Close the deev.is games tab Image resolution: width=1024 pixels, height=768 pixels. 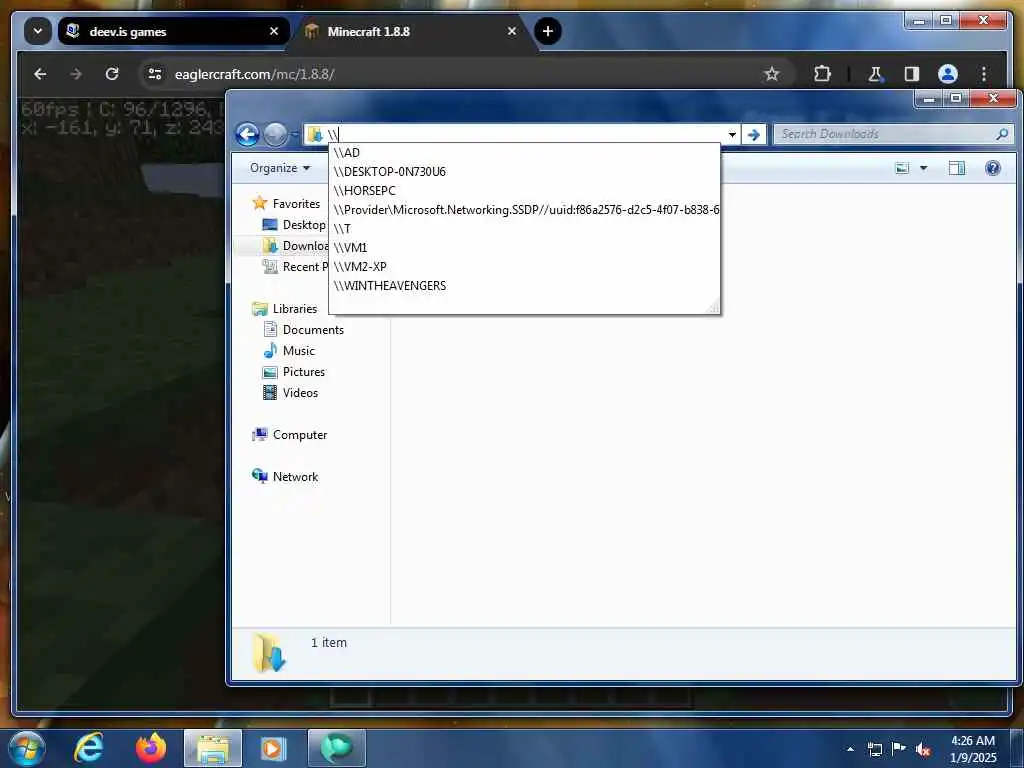point(274,31)
